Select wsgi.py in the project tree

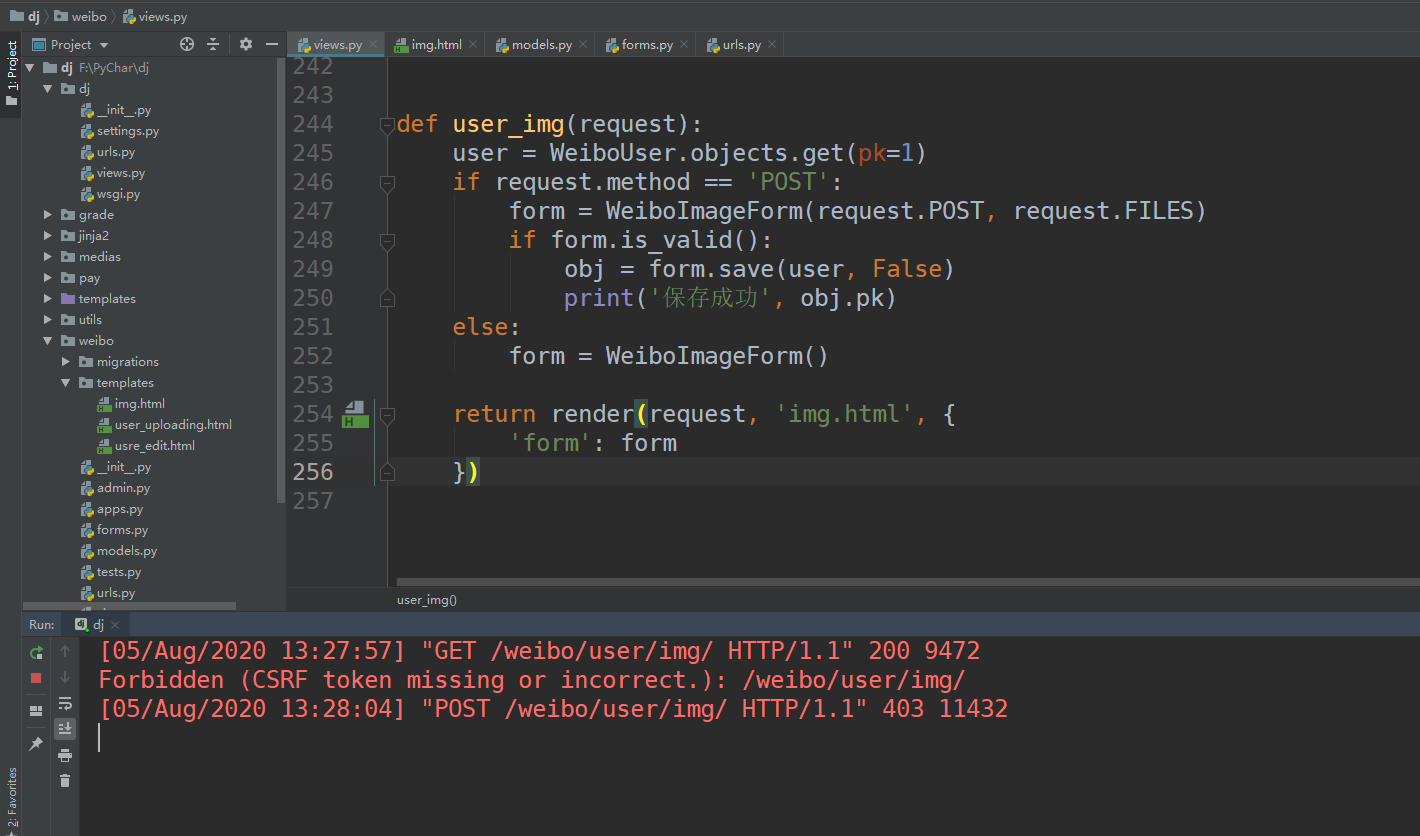click(x=118, y=194)
